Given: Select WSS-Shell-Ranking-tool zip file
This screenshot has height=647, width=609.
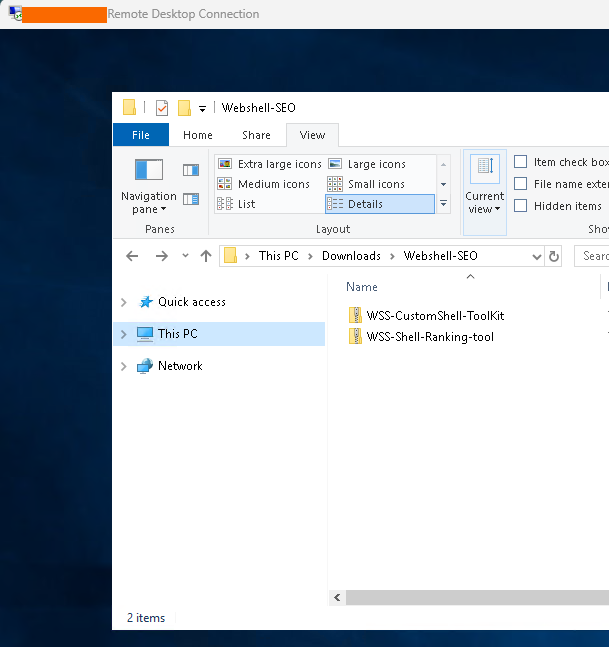Looking at the screenshot, I should [x=421, y=337].
